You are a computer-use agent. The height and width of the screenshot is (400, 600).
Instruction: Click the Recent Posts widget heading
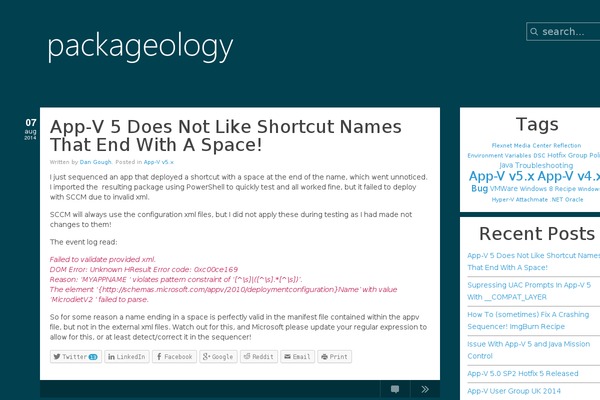tap(537, 233)
